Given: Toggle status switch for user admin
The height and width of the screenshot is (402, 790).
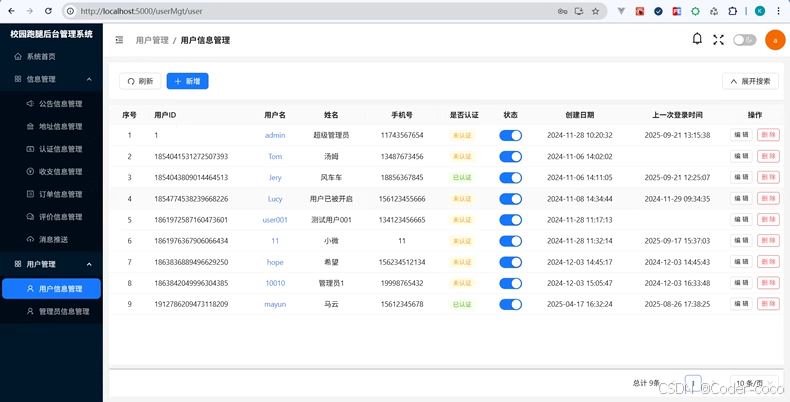Looking at the screenshot, I should (x=510, y=135).
